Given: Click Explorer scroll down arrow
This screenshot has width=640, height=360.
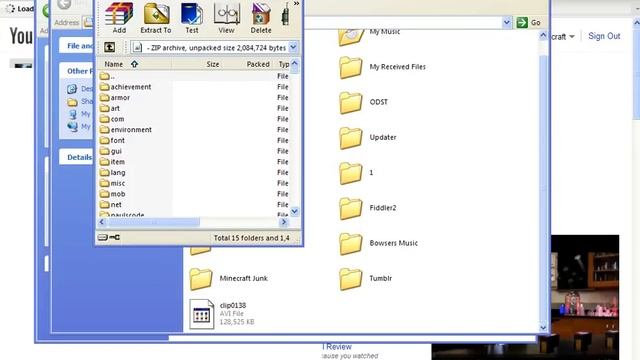Looking at the screenshot, I should pos(543,327).
